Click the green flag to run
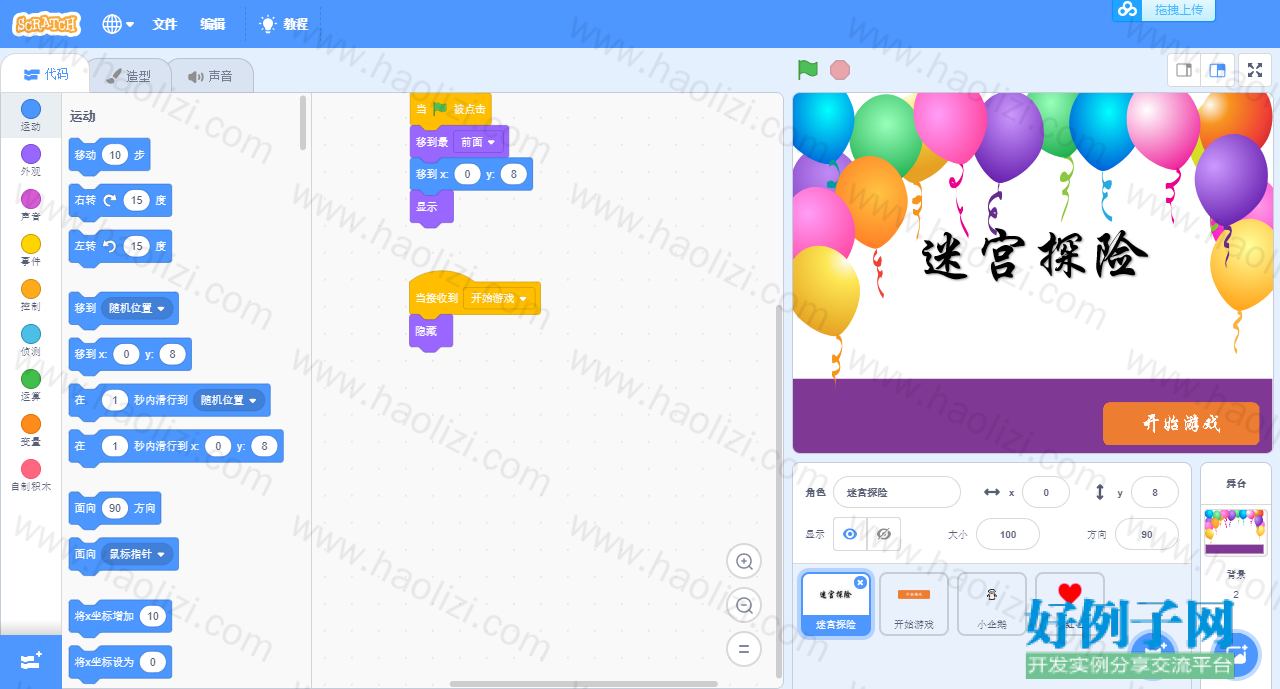Image resolution: width=1280 pixels, height=689 pixels. 808,70
